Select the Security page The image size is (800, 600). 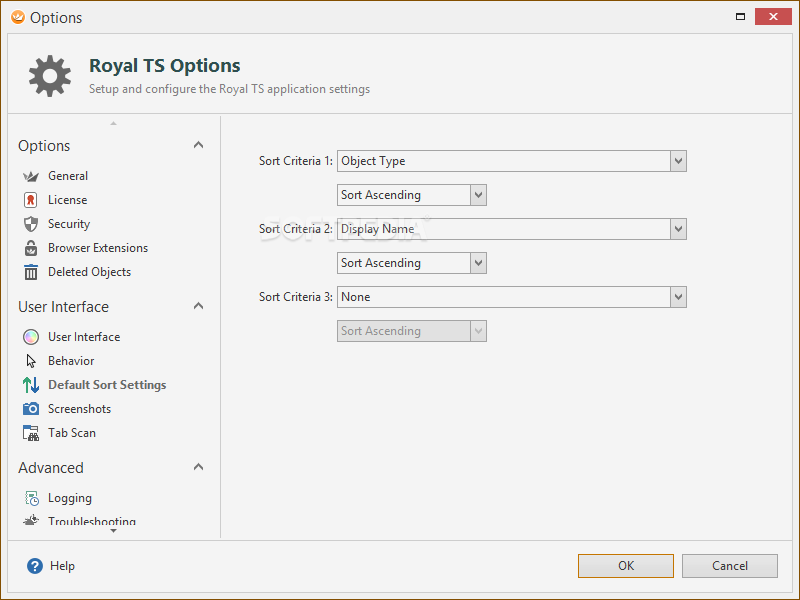point(69,224)
